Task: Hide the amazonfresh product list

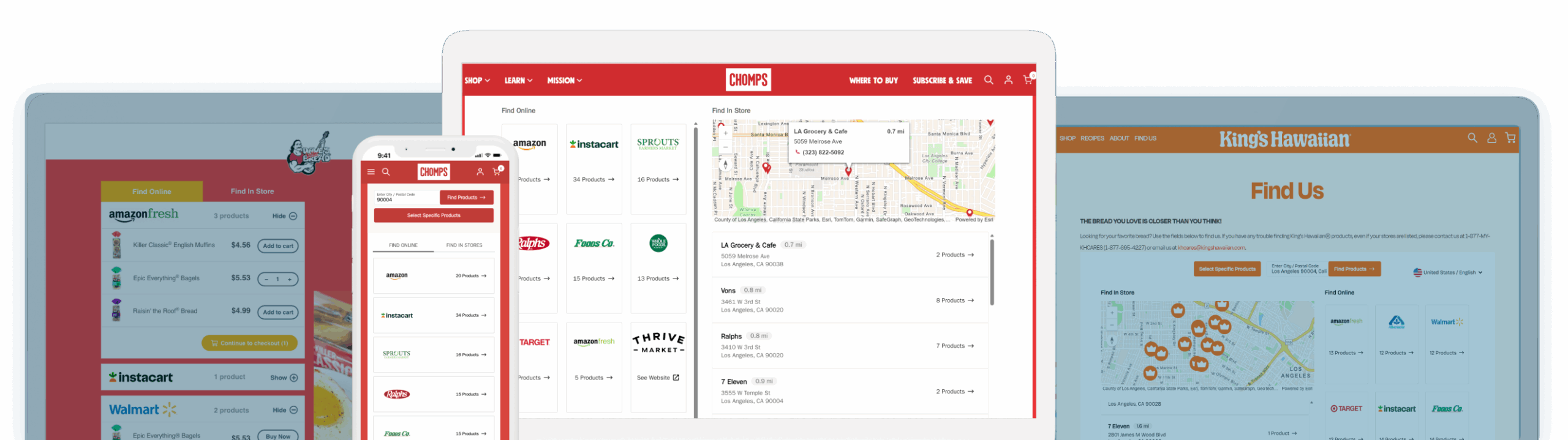Action: (285, 216)
